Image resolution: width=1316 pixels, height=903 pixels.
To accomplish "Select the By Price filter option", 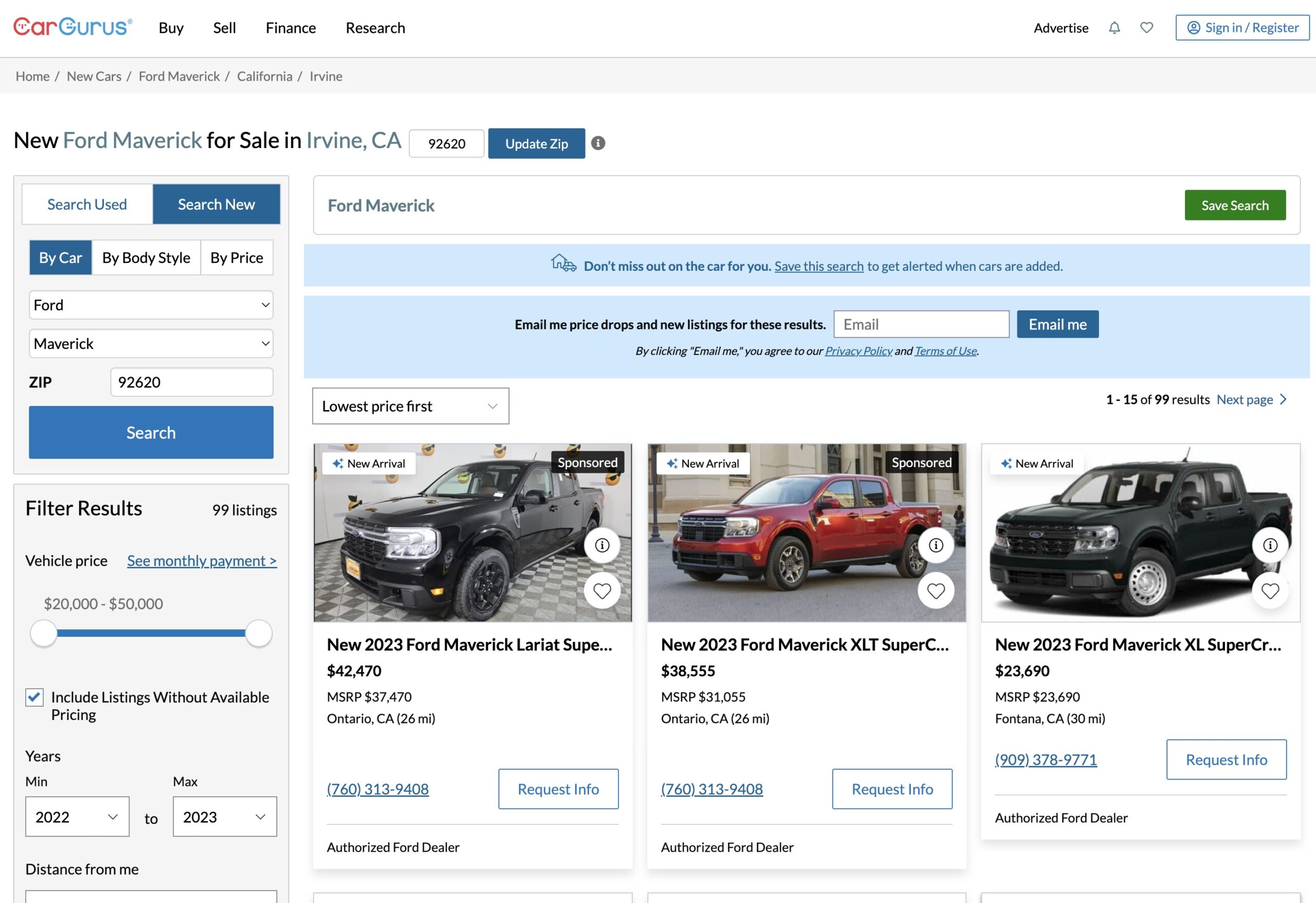I will [x=236, y=257].
